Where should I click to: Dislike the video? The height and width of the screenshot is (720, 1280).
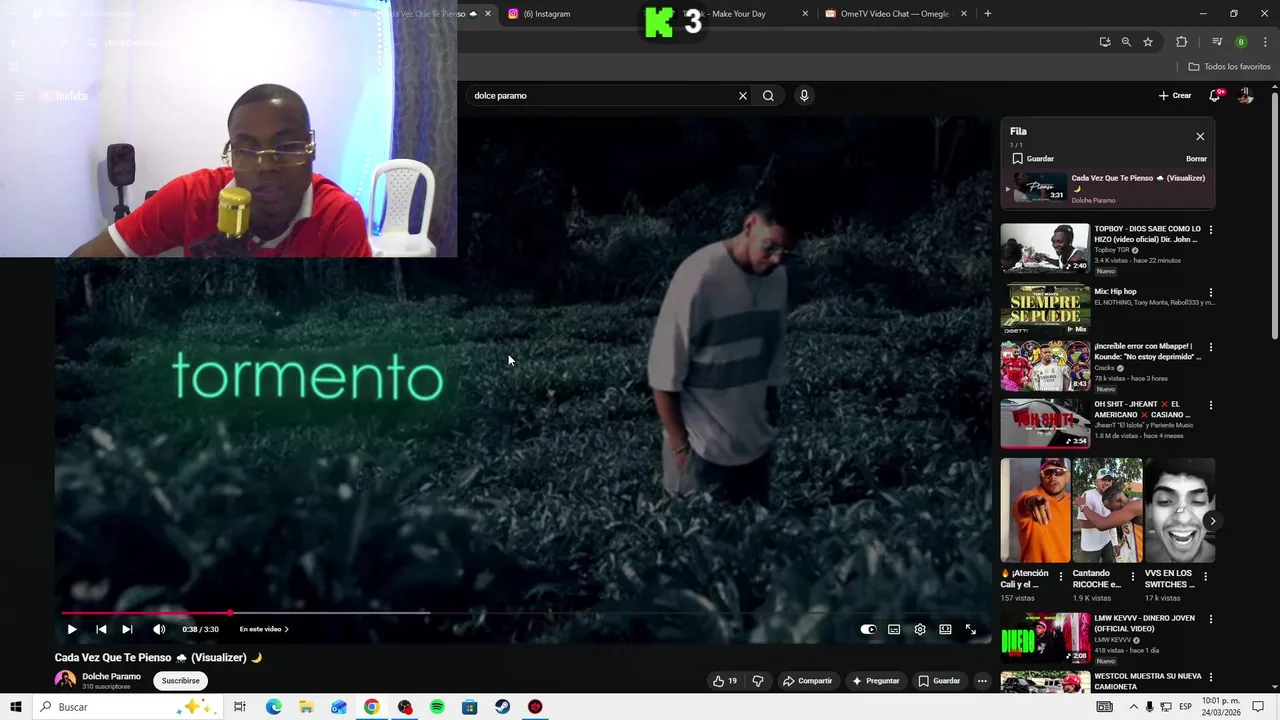coord(758,681)
